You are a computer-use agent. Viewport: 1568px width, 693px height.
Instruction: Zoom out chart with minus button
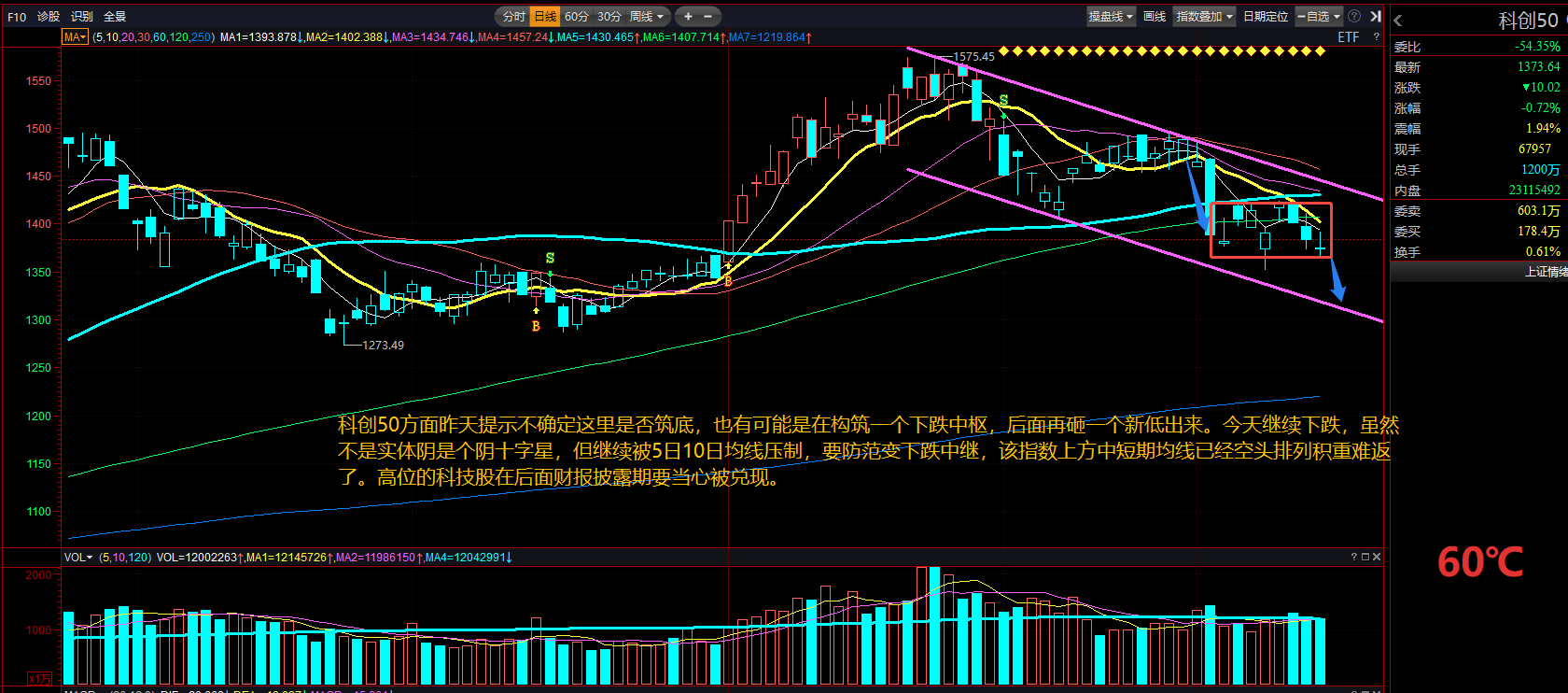708,17
